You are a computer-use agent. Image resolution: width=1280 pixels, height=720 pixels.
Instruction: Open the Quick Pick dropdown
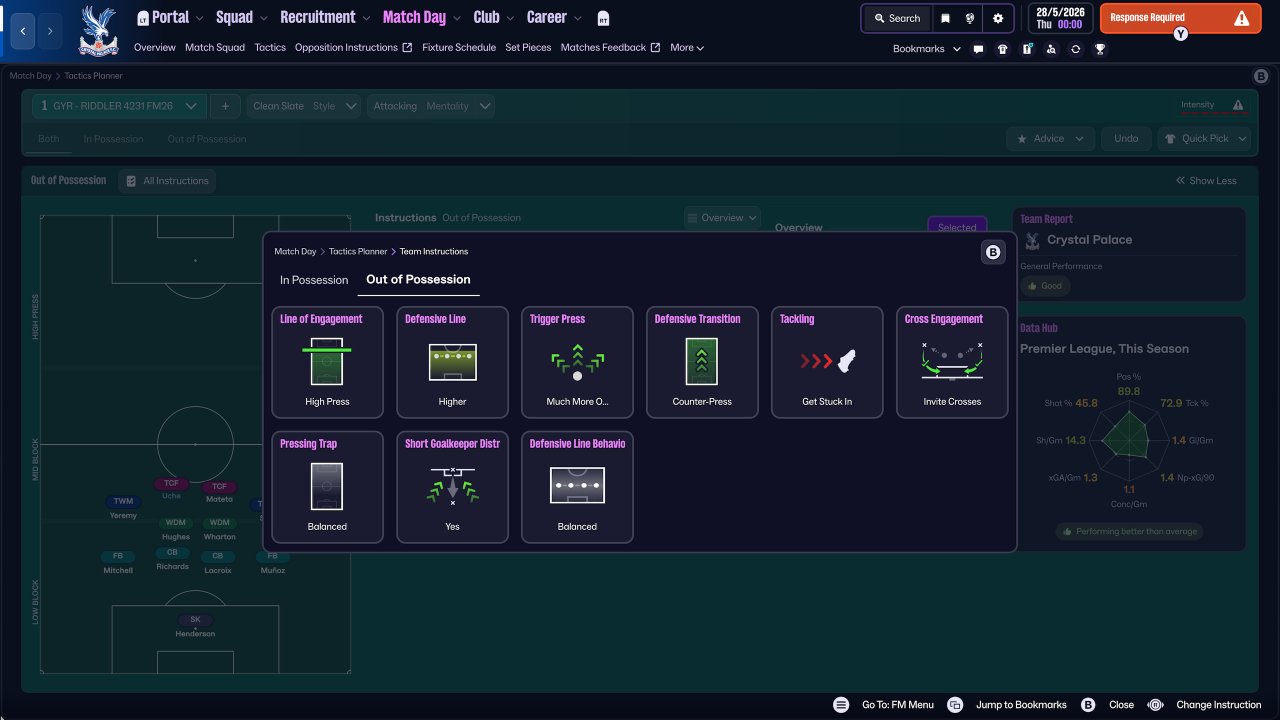click(1204, 139)
